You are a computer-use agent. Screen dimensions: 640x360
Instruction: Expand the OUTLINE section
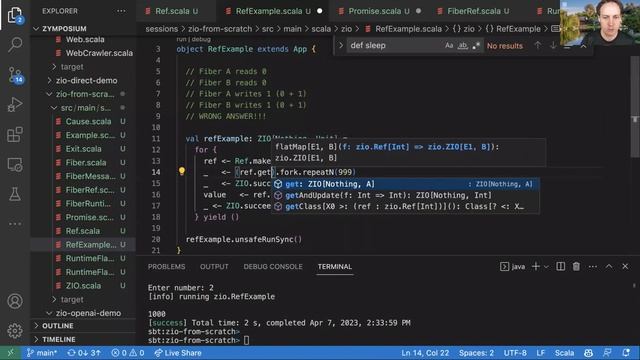(x=84, y=326)
